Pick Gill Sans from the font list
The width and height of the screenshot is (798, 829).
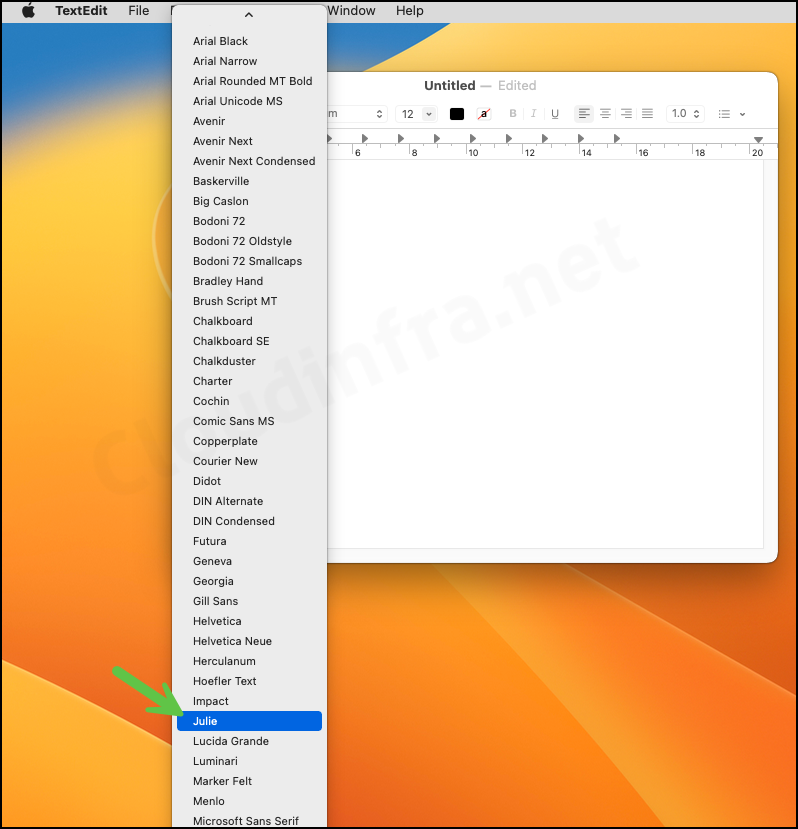[x=249, y=602]
